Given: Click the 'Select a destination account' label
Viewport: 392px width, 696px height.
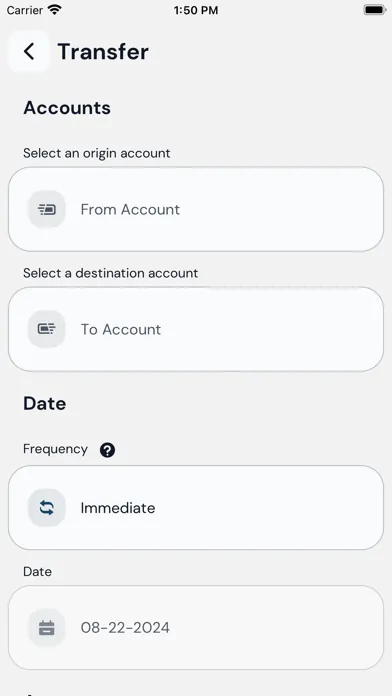Looking at the screenshot, I should (111, 273).
